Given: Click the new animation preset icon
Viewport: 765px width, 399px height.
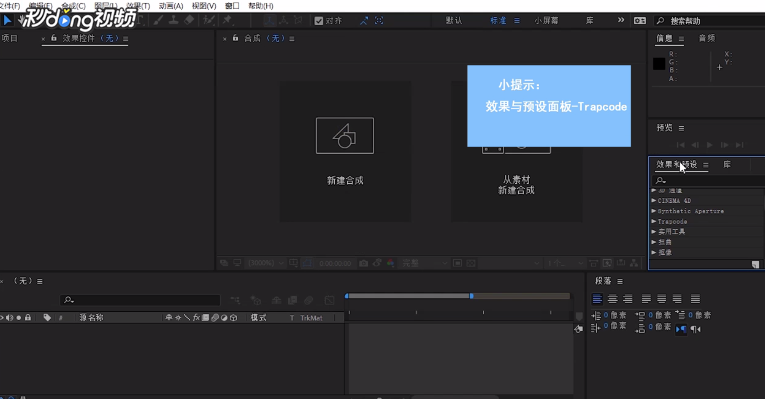Looking at the screenshot, I should (755, 264).
